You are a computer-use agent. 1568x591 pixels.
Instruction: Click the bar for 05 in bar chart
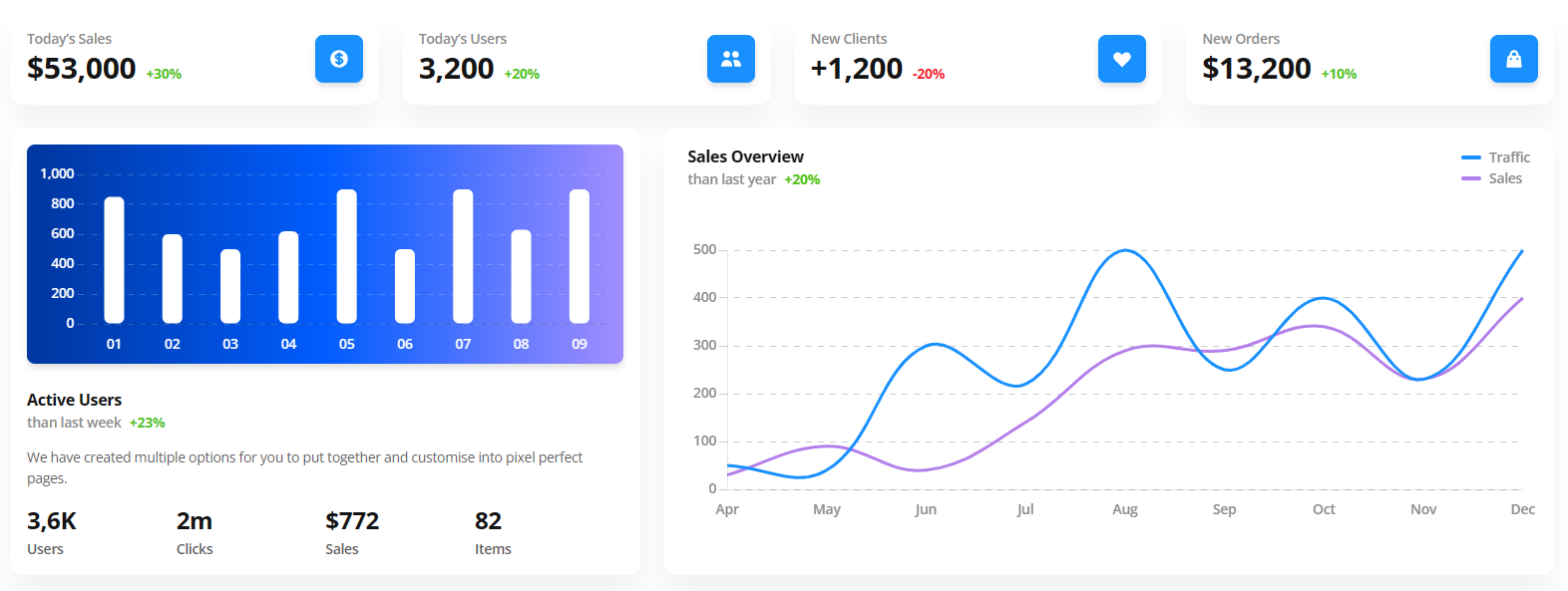pyautogui.click(x=347, y=256)
